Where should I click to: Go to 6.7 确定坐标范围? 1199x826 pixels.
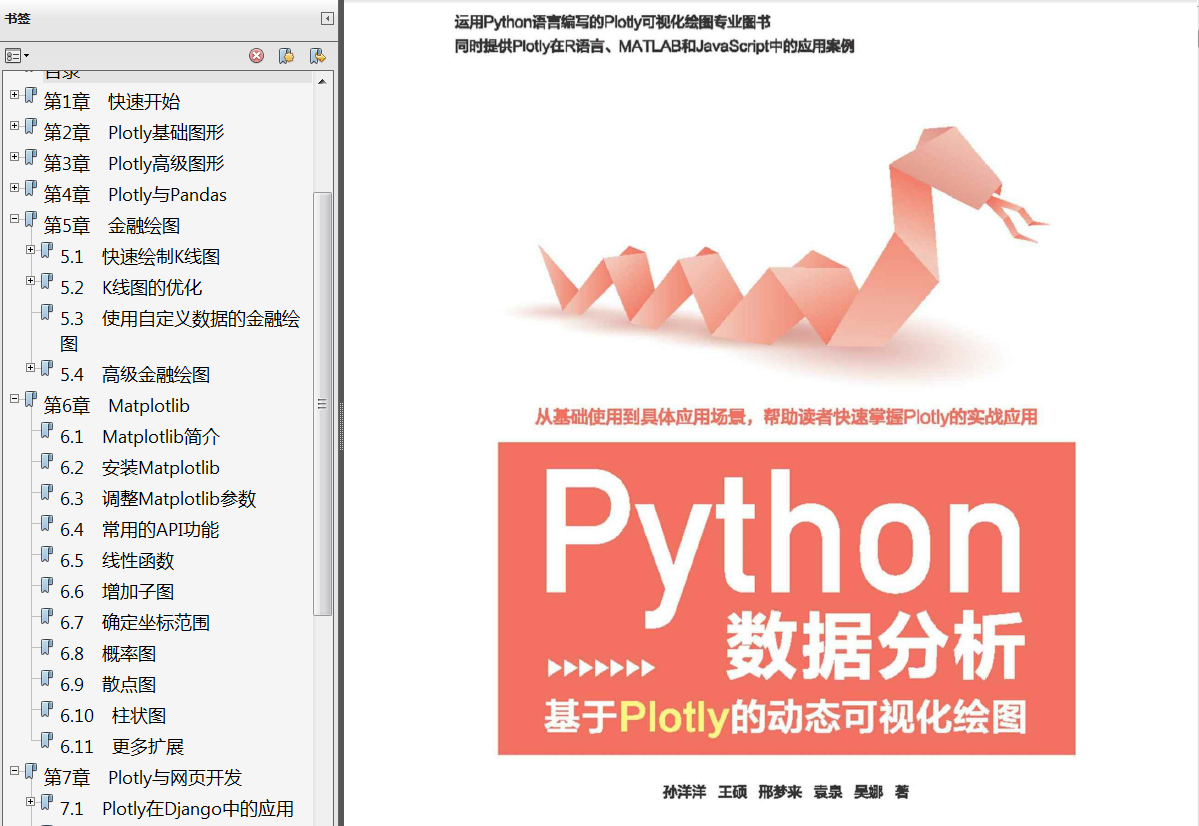pos(135,623)
